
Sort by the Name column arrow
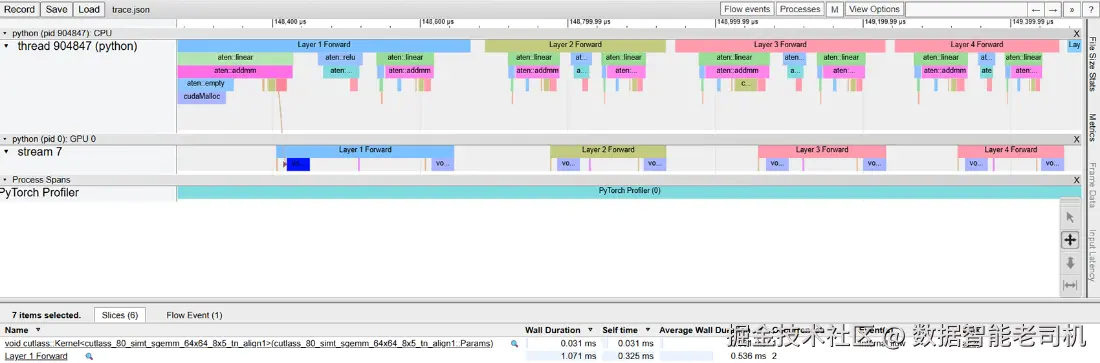38,330
